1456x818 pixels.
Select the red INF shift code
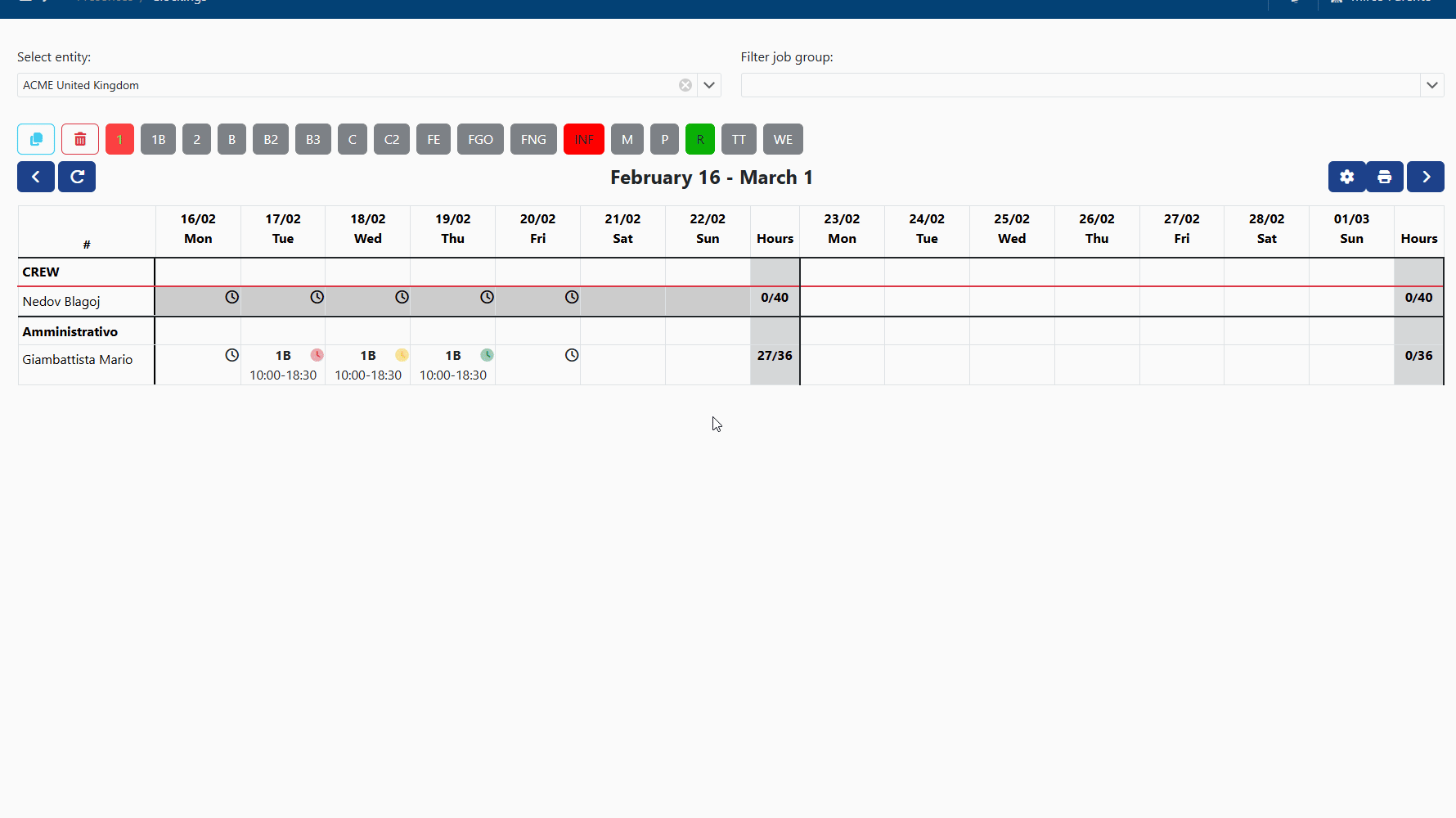click(583, 139)
